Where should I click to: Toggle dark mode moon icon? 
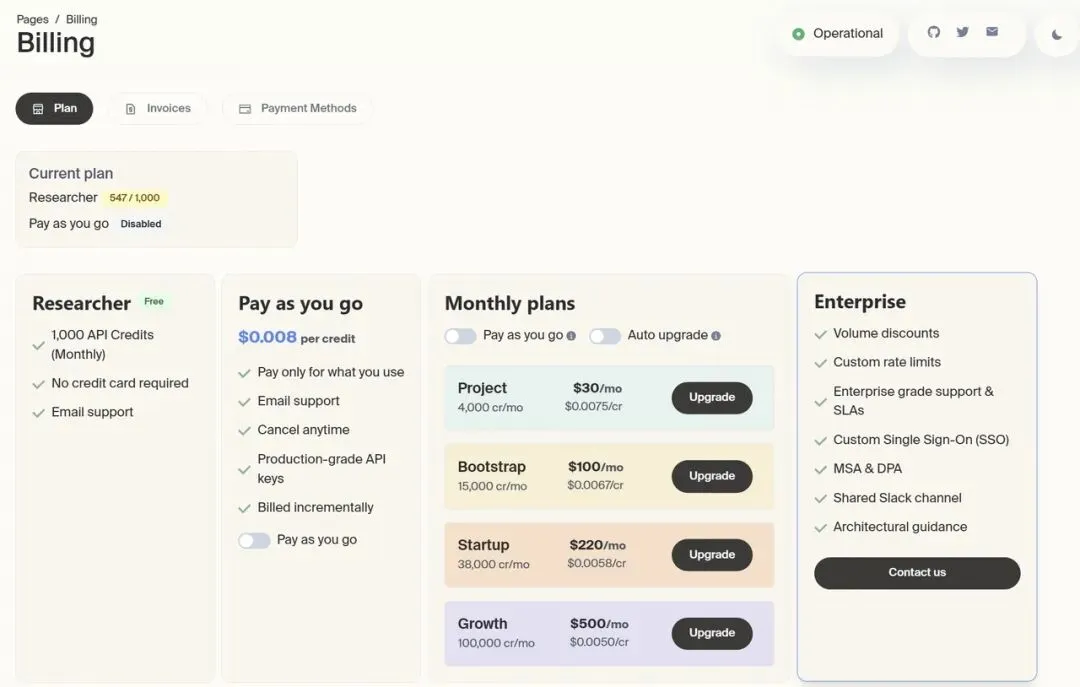click(1057, 34)
